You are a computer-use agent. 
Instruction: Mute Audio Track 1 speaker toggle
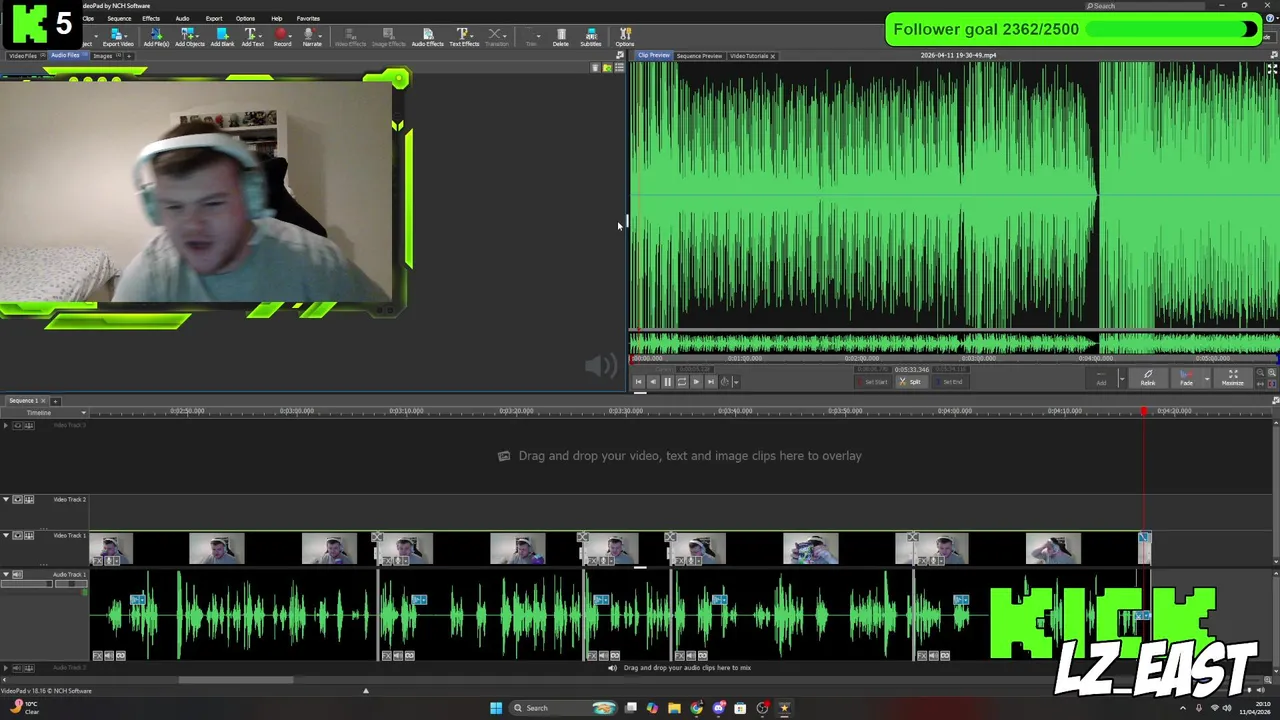point(17,575)
